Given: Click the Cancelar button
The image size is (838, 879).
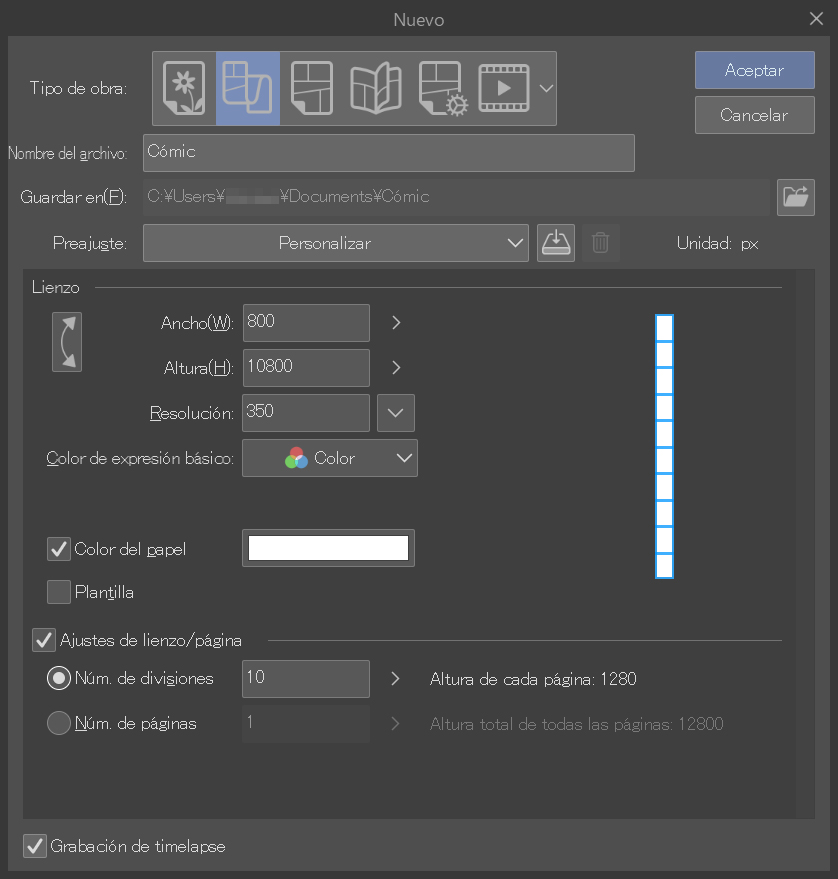Looking at the screenshot, I should tap(754, 115).
